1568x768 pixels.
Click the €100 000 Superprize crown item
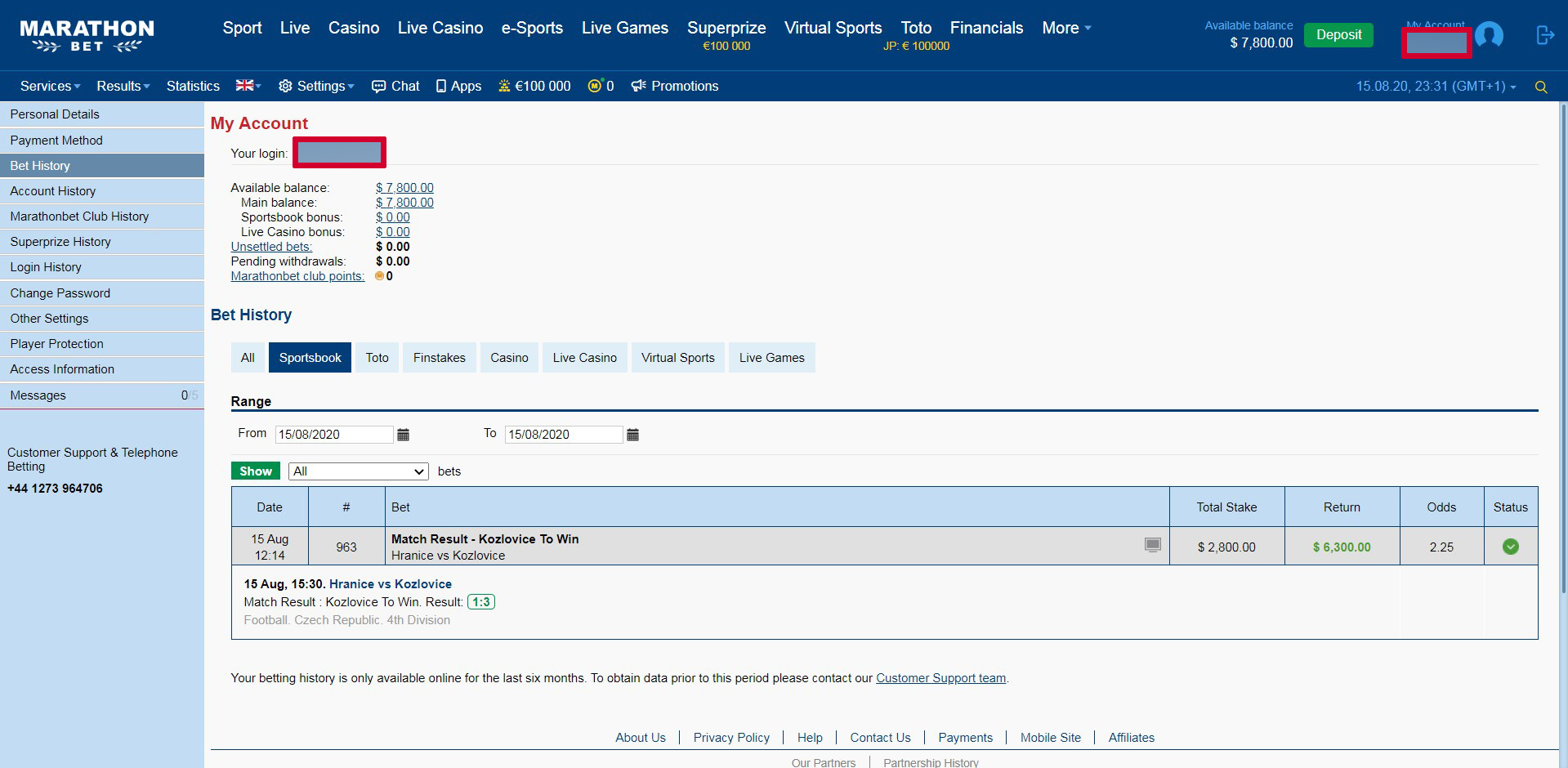coord(534,86)
